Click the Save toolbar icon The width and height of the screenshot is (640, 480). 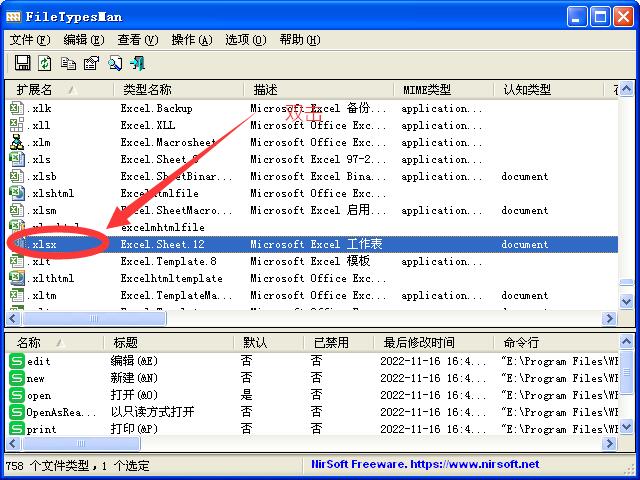[x=22, y=63]
